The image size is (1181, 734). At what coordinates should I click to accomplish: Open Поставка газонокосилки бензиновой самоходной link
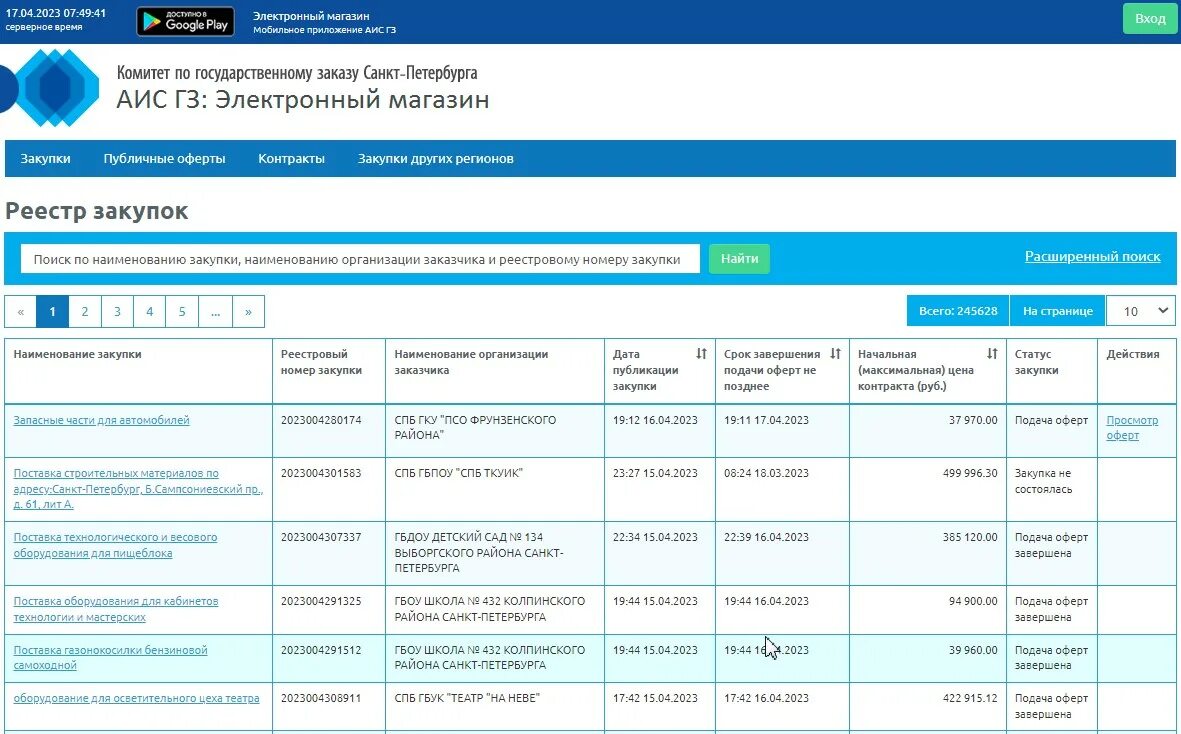click(110, 658)
